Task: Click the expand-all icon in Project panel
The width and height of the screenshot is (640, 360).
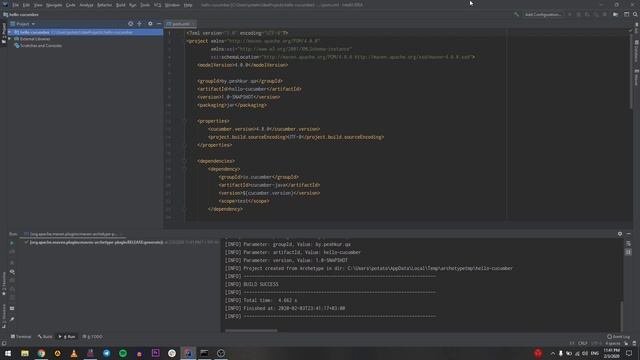Action: (140, 24)
